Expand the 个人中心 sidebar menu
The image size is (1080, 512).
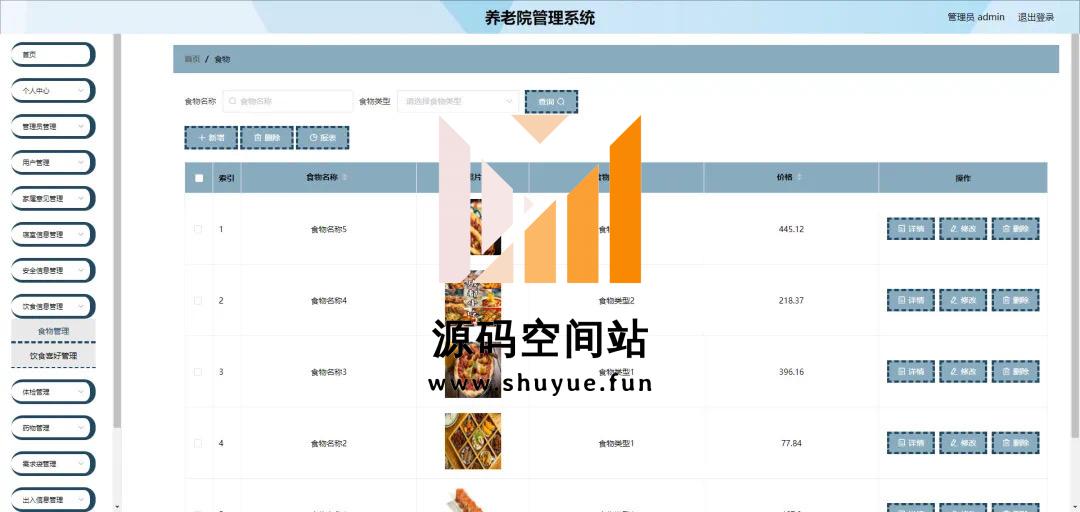[53, 90]
